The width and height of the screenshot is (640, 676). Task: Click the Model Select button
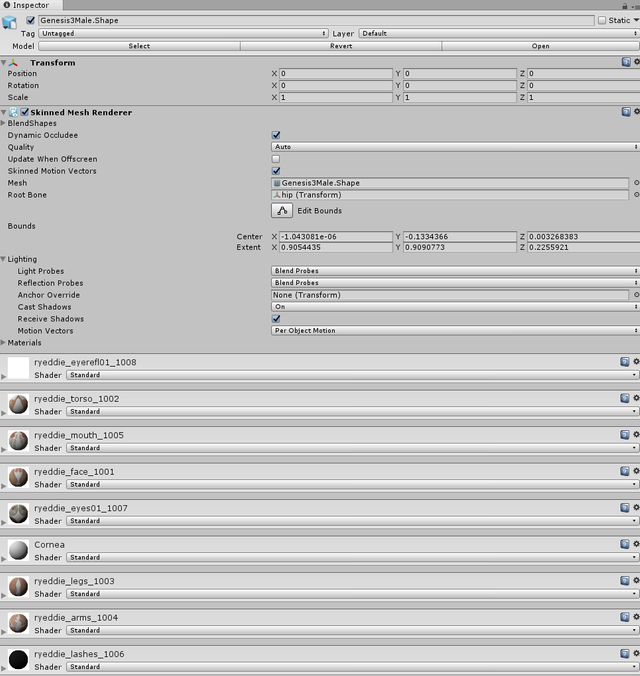[139, 46]
